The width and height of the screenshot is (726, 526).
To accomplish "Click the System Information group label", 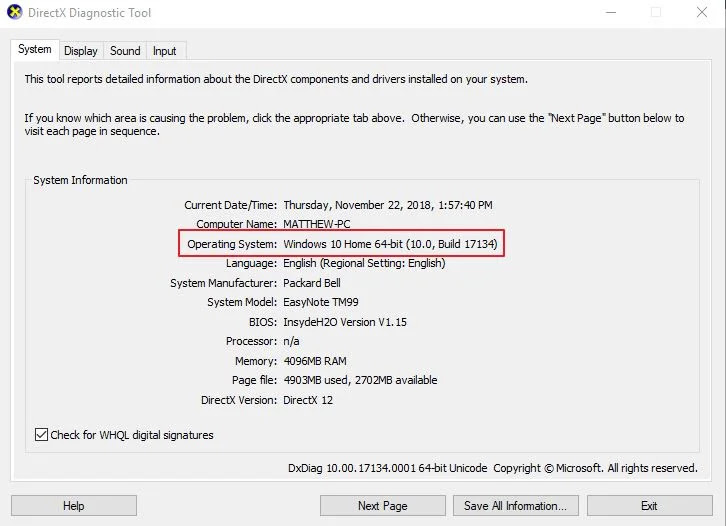I will point(80,180).
